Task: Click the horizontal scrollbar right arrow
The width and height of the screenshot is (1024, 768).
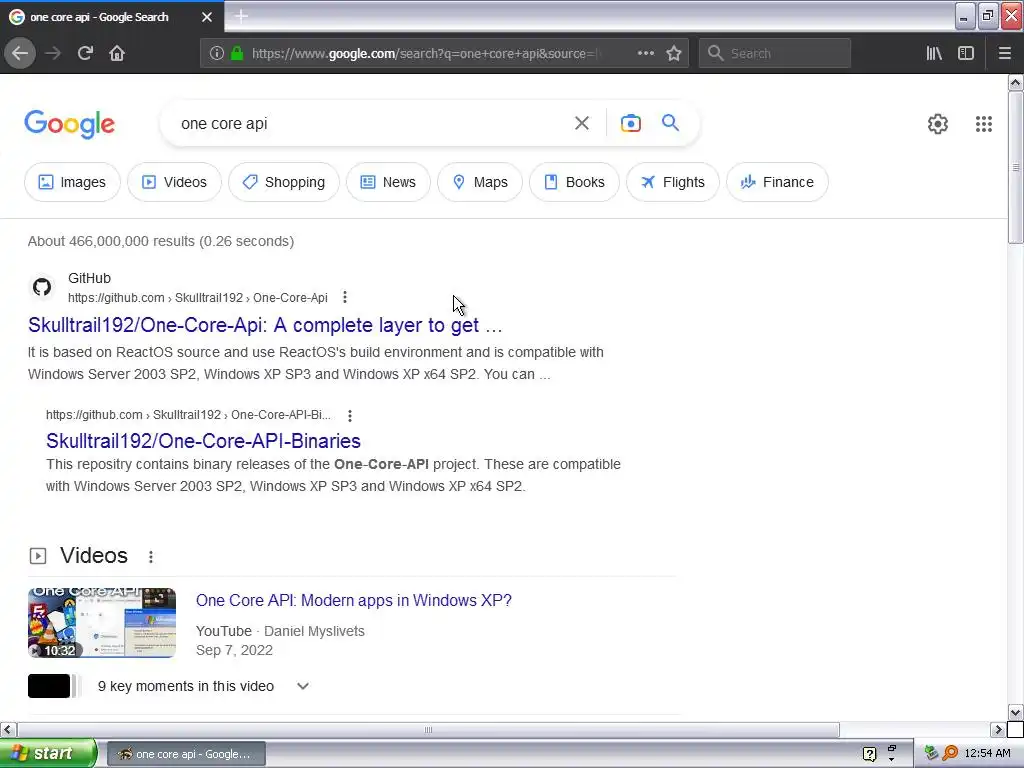Action: coord(999,729)
